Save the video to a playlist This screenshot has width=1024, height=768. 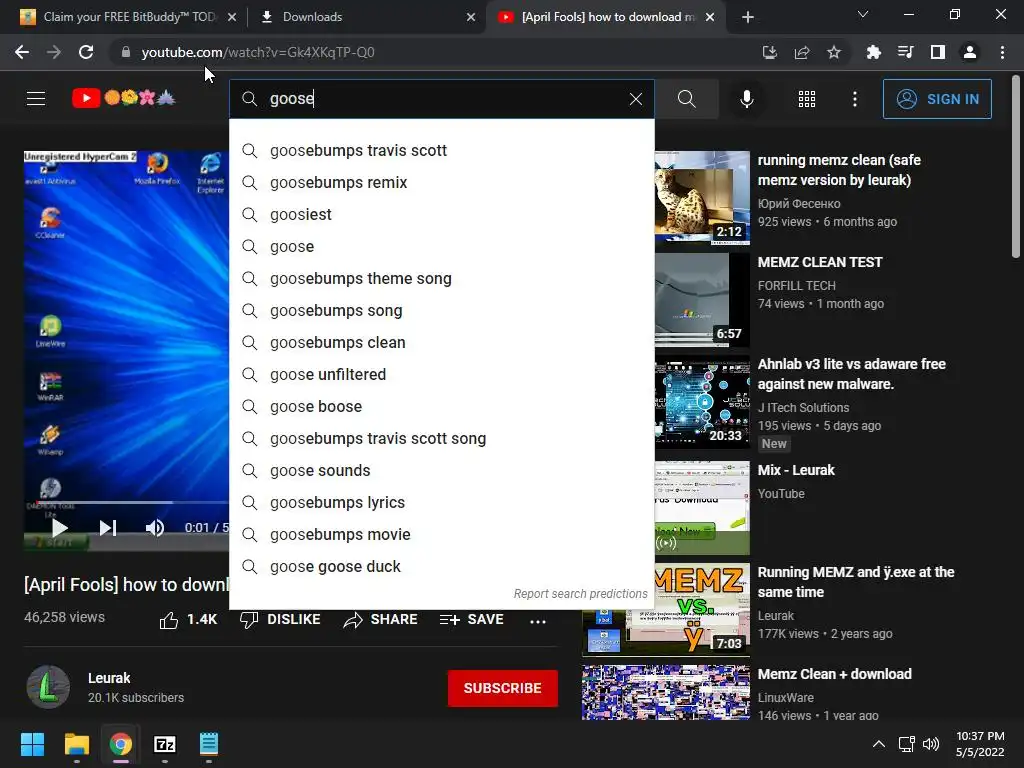click(472, 619)
